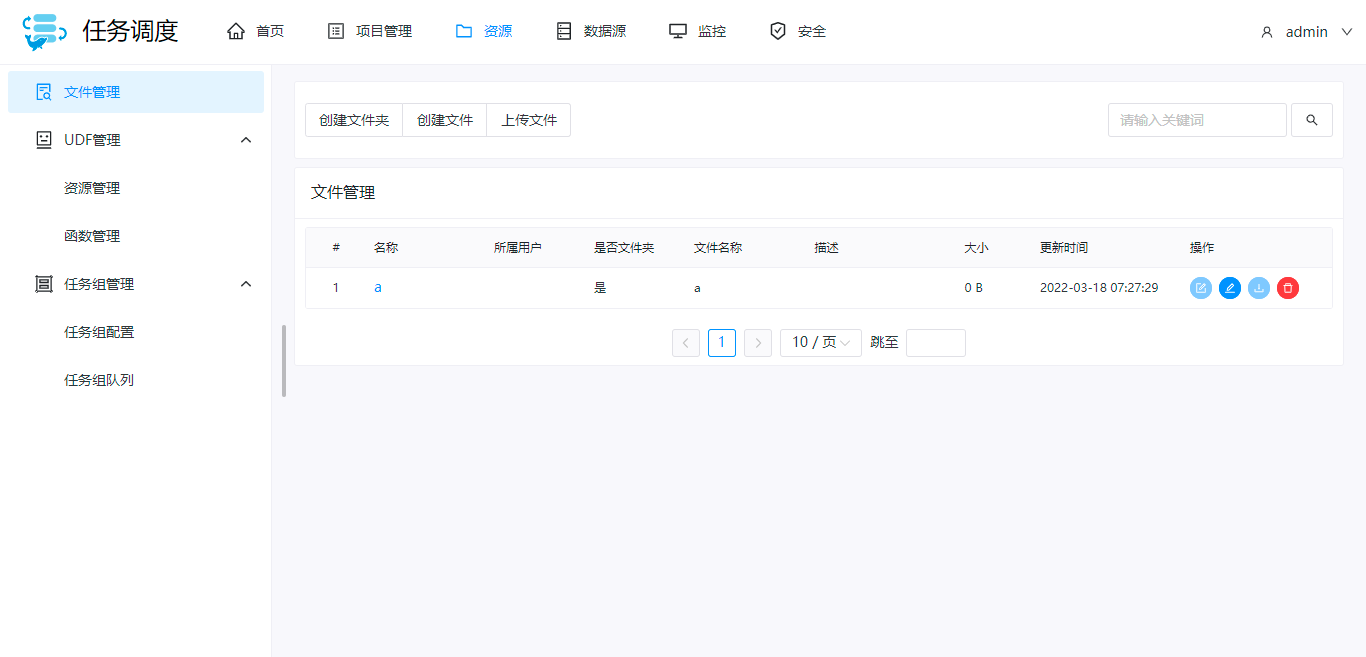Select page 1 in the pagination control
The width and height of the screenshot is (1366, 657).
721,342
